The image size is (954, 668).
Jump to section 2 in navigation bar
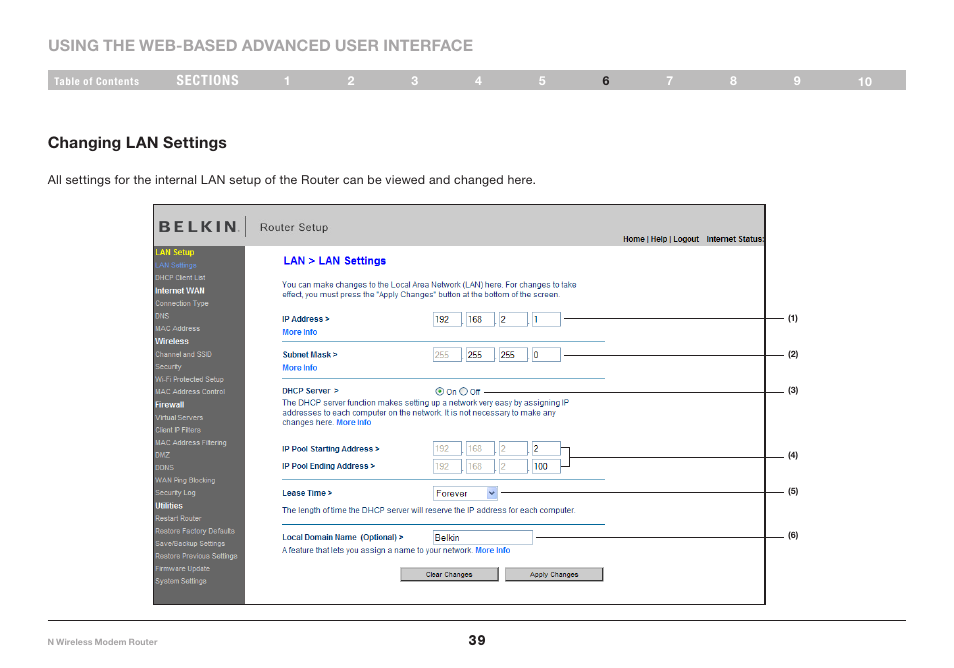351,80
